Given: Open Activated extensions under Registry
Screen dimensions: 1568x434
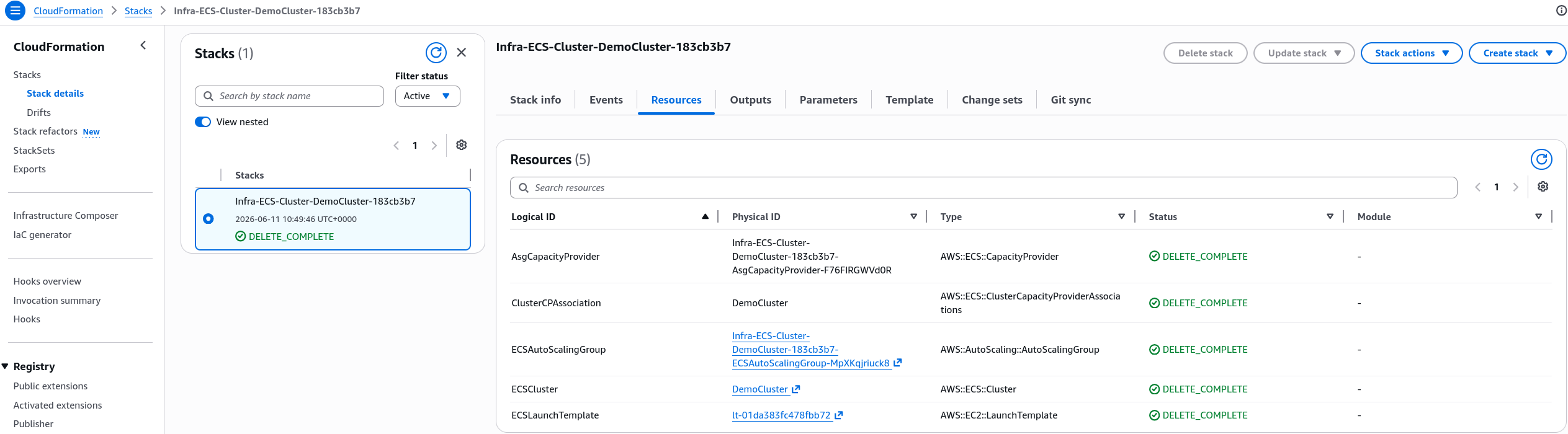Looking at the screenshot, I should [58, 405].
